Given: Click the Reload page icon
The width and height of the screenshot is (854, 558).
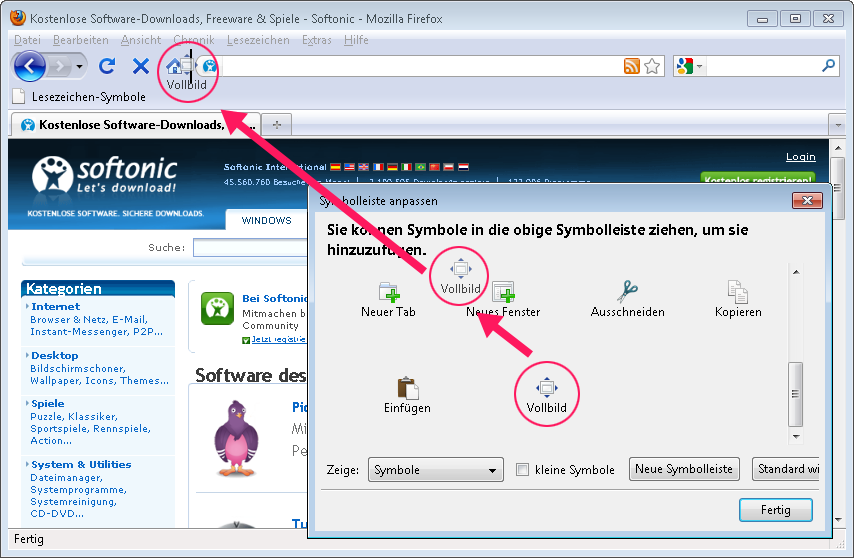Looking at the screenshot, I should click(x=107, y=66).
